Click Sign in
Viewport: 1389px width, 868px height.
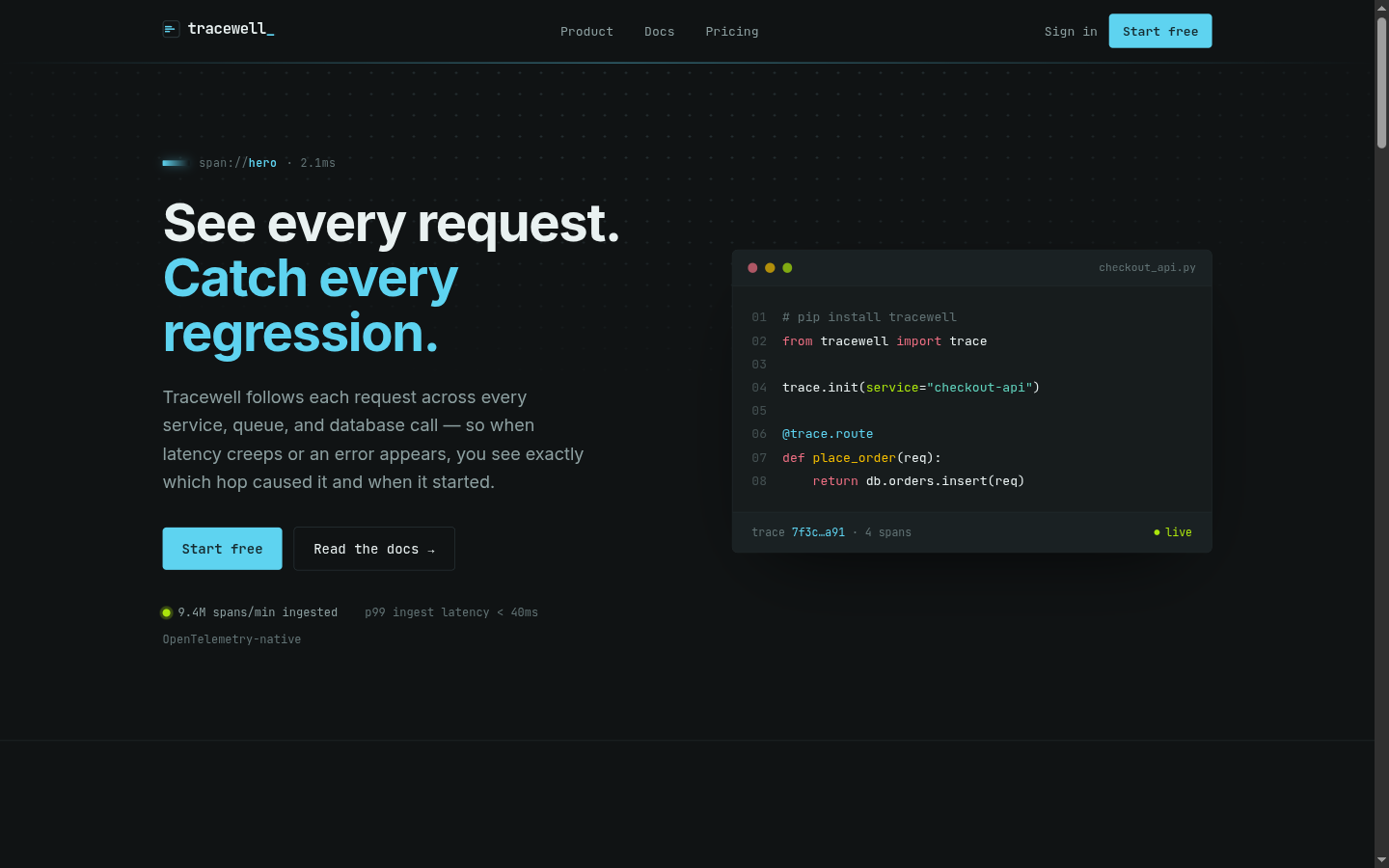tap(1071, 32)
